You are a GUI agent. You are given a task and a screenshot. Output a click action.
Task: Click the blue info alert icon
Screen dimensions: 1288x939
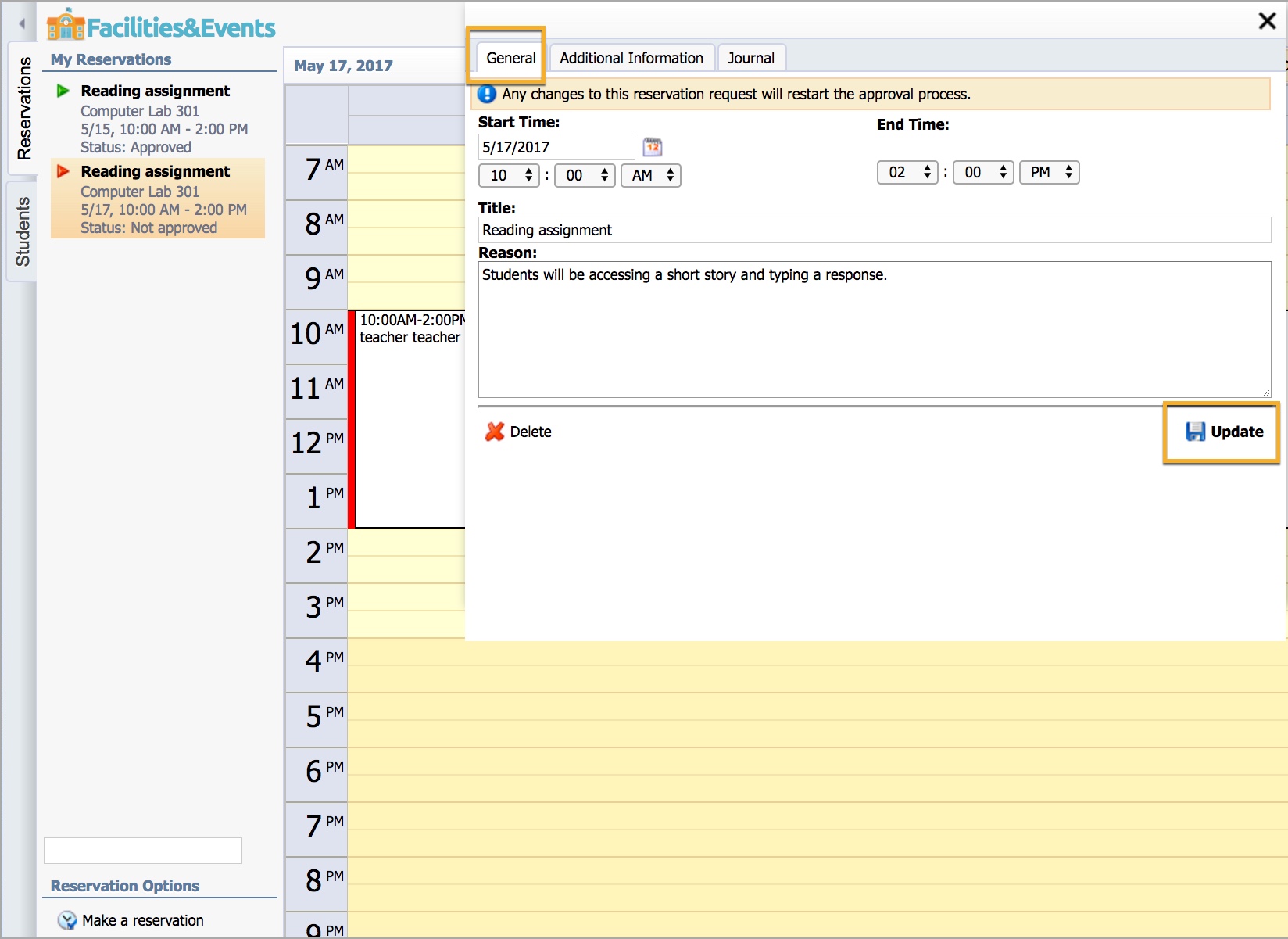coord(487,94)
